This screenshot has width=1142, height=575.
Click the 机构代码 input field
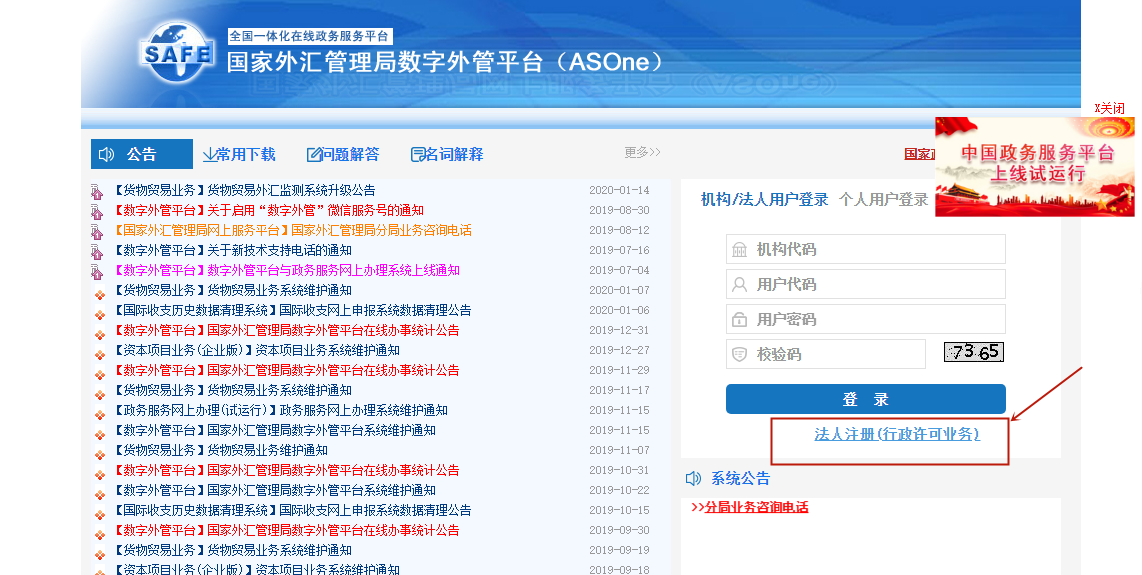click(x=865, y=249)
